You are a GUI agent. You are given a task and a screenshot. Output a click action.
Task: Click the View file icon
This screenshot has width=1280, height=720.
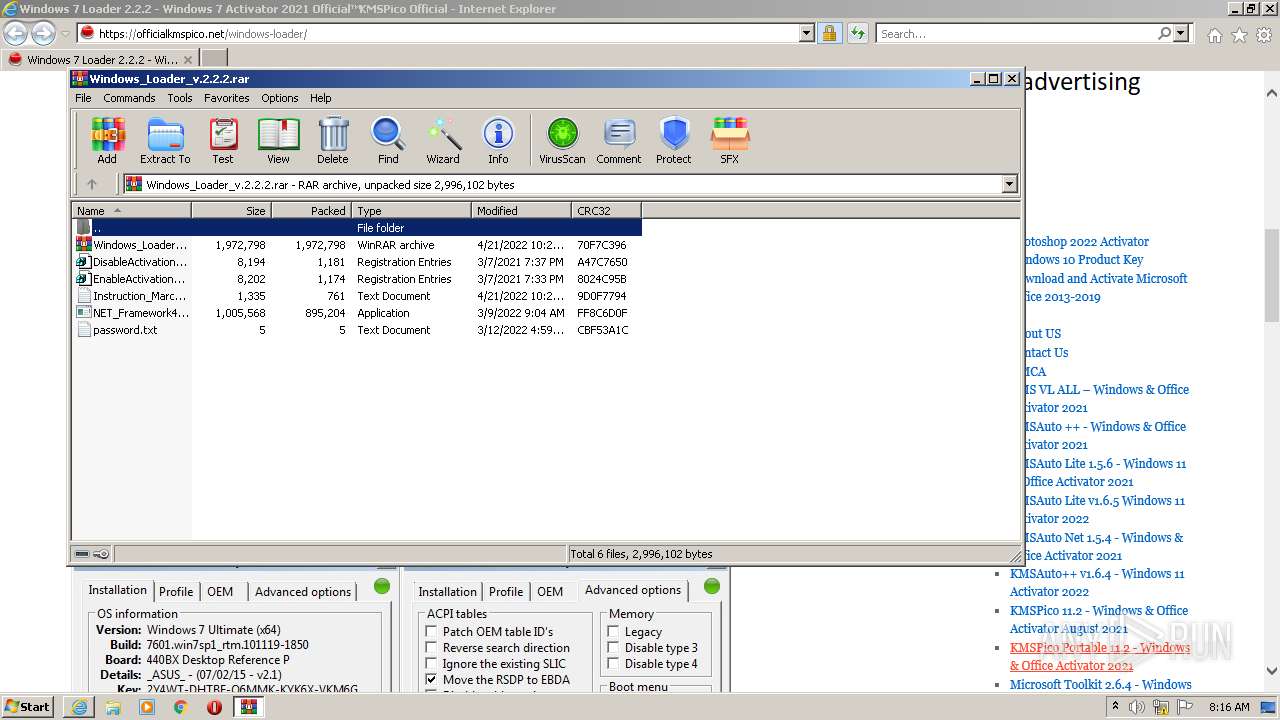click(278, 140)
